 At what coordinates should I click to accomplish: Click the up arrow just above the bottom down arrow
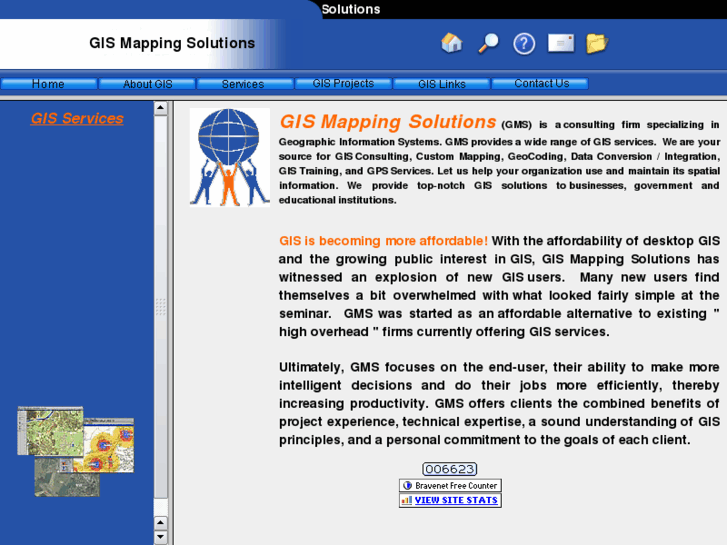(160, 523)
